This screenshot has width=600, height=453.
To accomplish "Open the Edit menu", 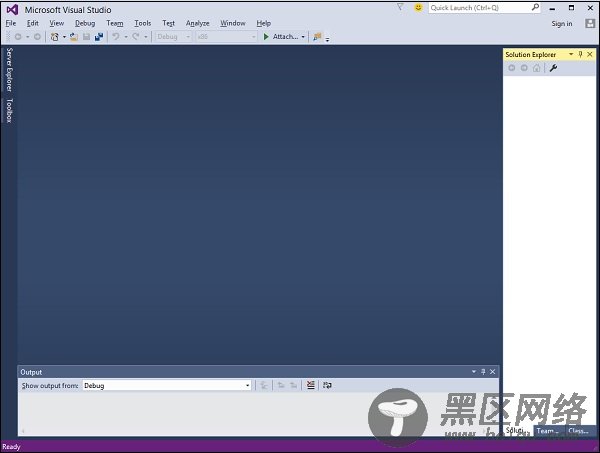I will click(x=33, y=23).
